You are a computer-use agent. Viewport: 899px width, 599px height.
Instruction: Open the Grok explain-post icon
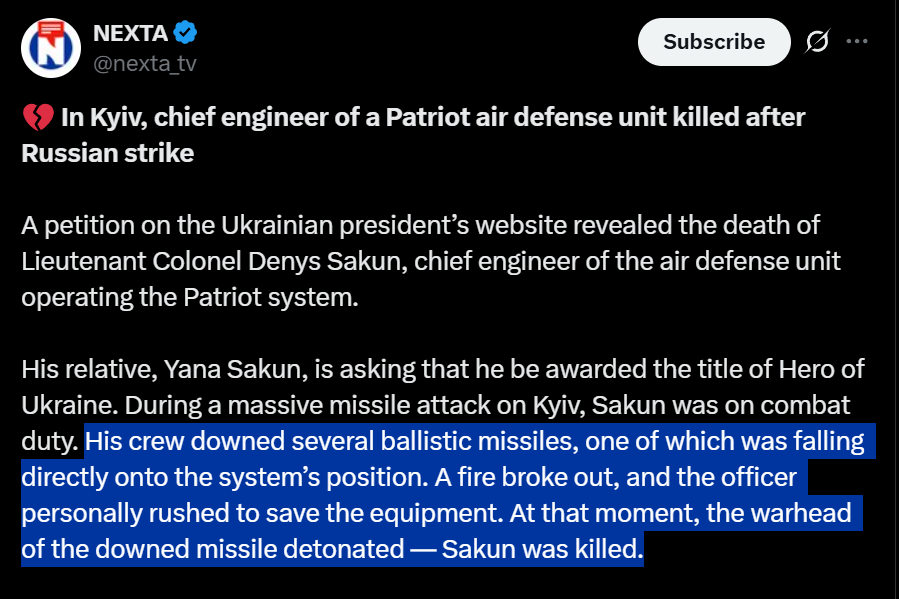point(817,41)
